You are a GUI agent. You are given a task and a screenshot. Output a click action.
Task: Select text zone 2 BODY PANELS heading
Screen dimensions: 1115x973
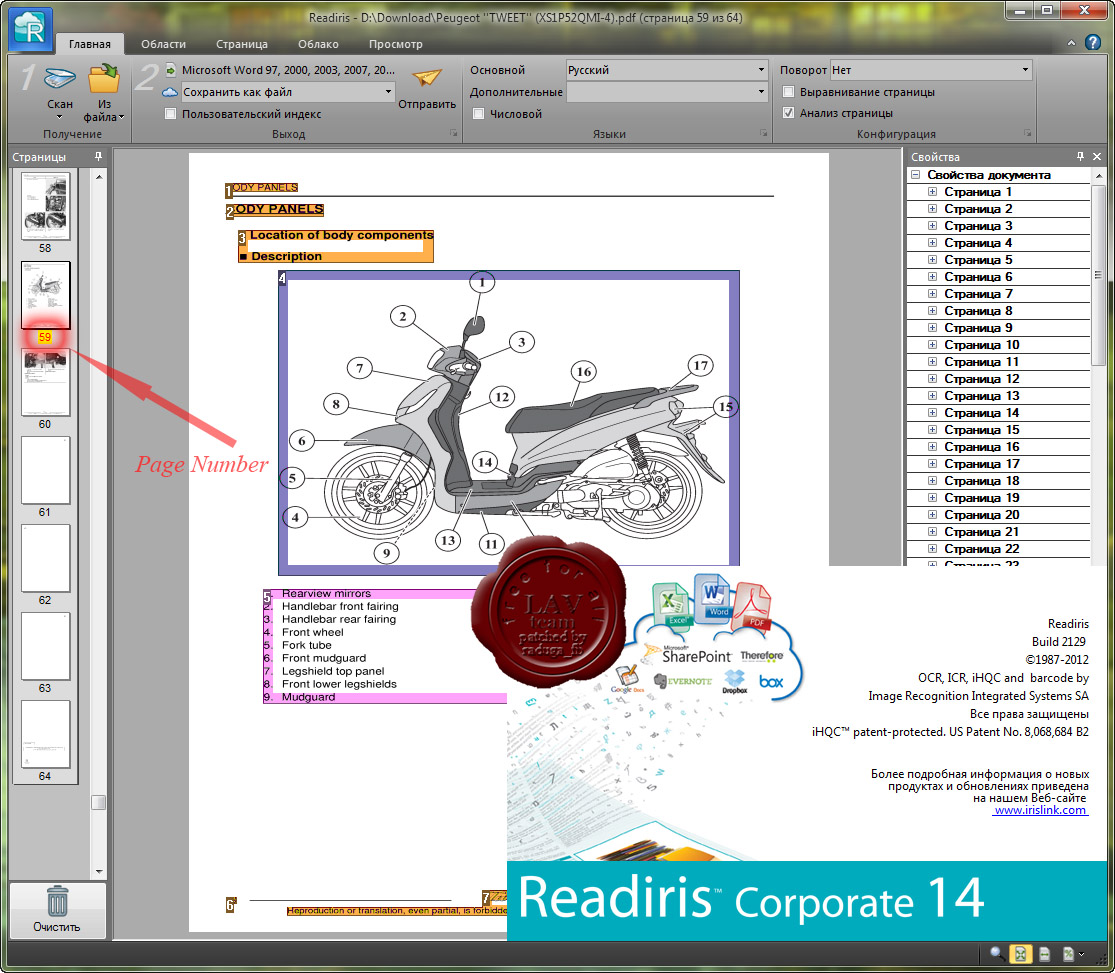coord(274,209)
